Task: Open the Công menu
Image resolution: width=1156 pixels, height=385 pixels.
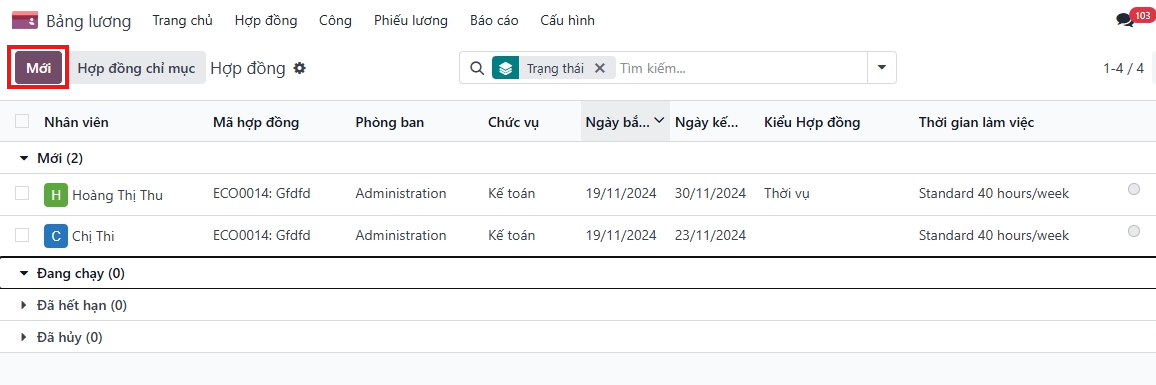Action: (x=335, y=21)
